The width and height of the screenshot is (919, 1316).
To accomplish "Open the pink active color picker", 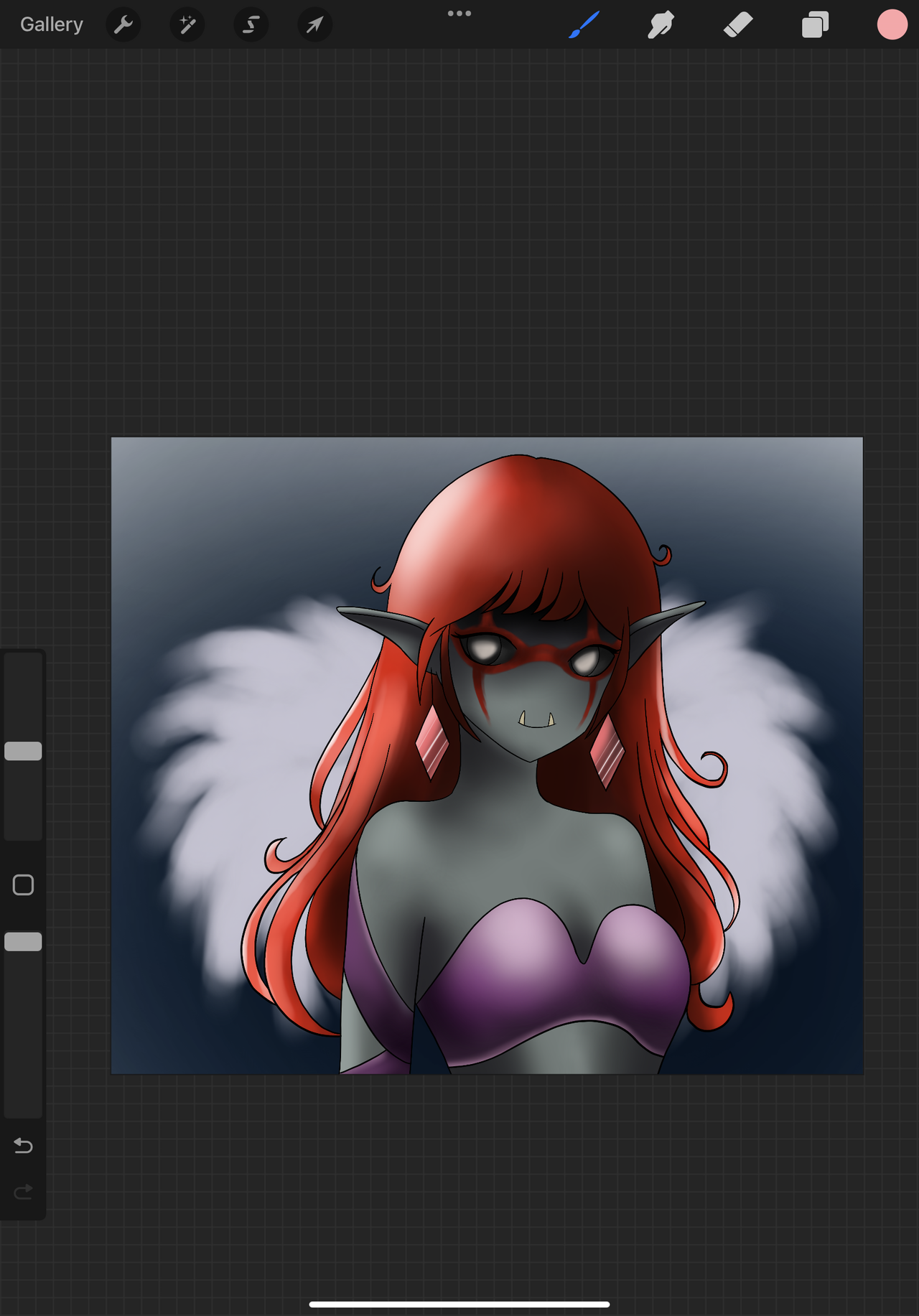I will 892,24.
